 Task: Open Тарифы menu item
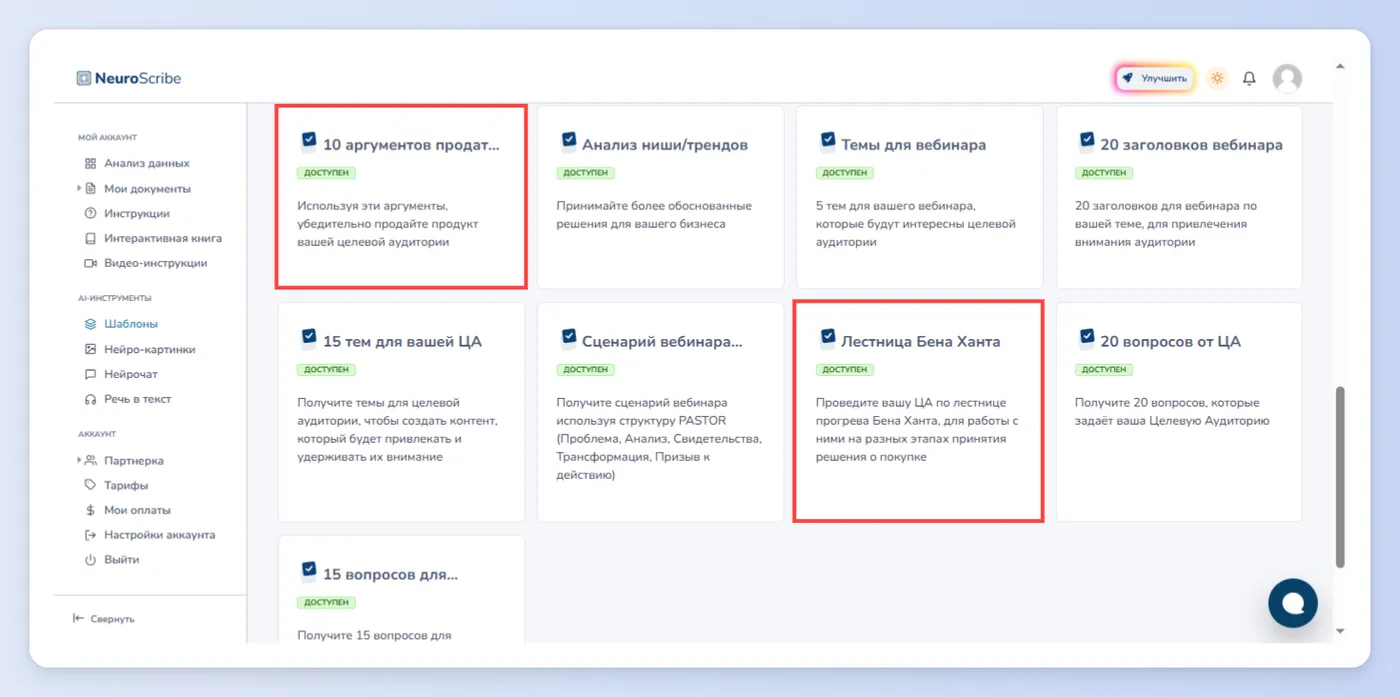[116, 485]
